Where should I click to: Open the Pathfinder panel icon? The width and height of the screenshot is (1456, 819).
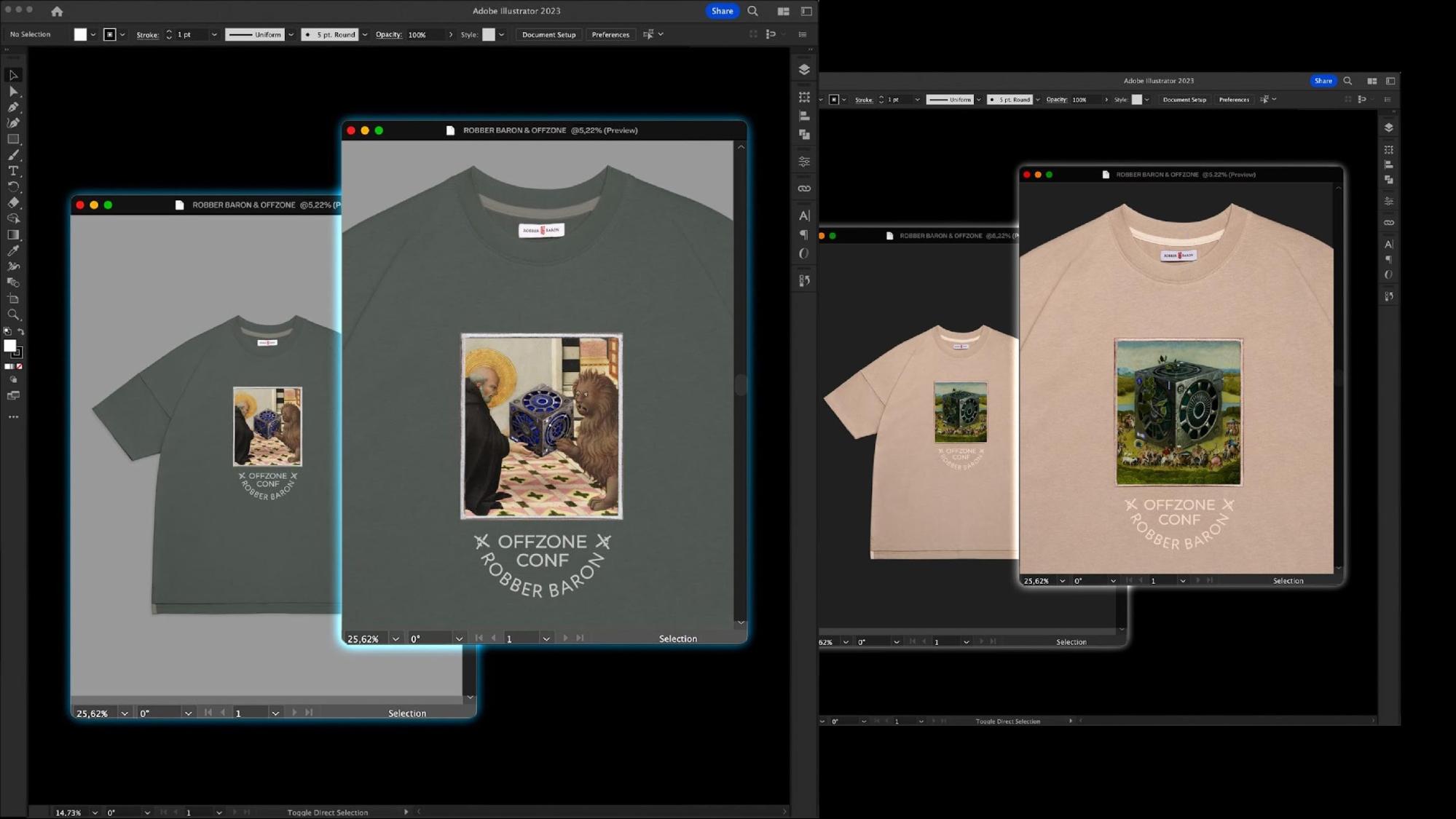click(804, 135)
